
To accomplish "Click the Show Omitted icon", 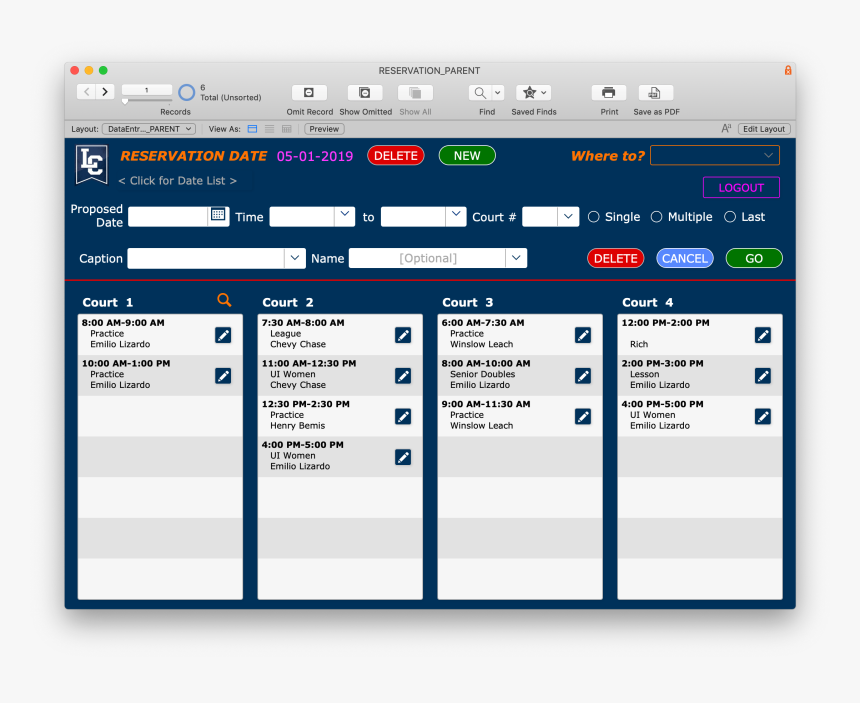I will [x=365, y=93].
